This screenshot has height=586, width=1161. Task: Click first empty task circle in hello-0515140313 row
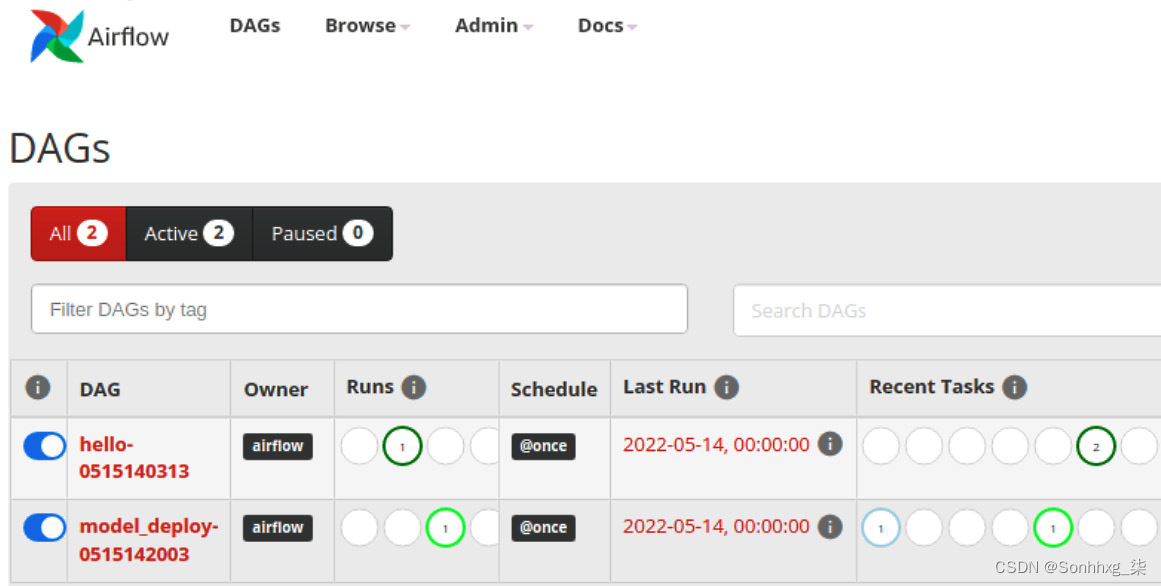[x=880, y=446]
